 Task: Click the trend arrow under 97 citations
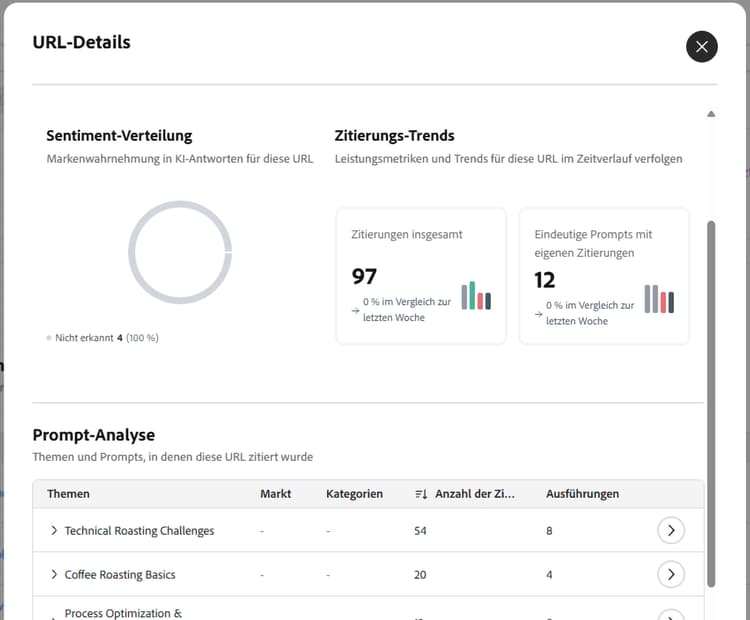356,311
